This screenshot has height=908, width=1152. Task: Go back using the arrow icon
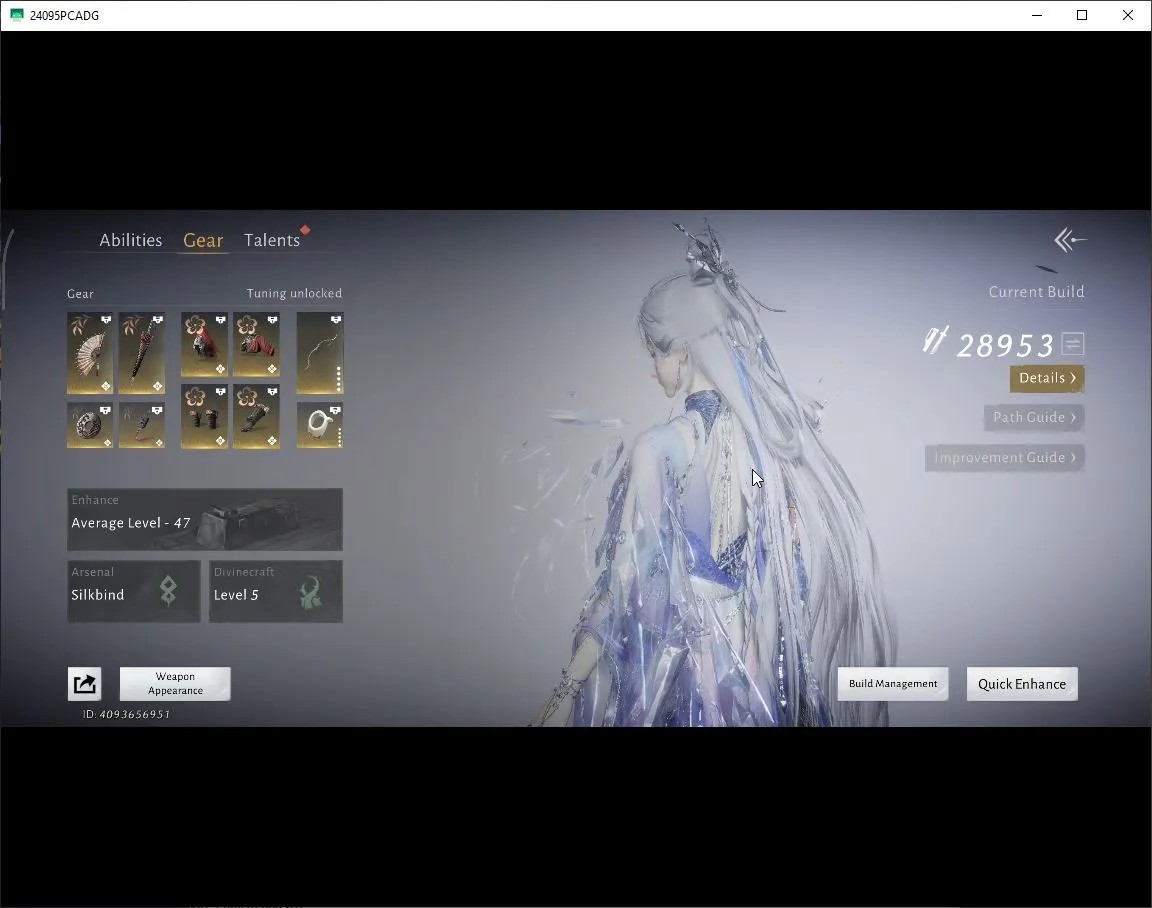[x=1070, y=240]
